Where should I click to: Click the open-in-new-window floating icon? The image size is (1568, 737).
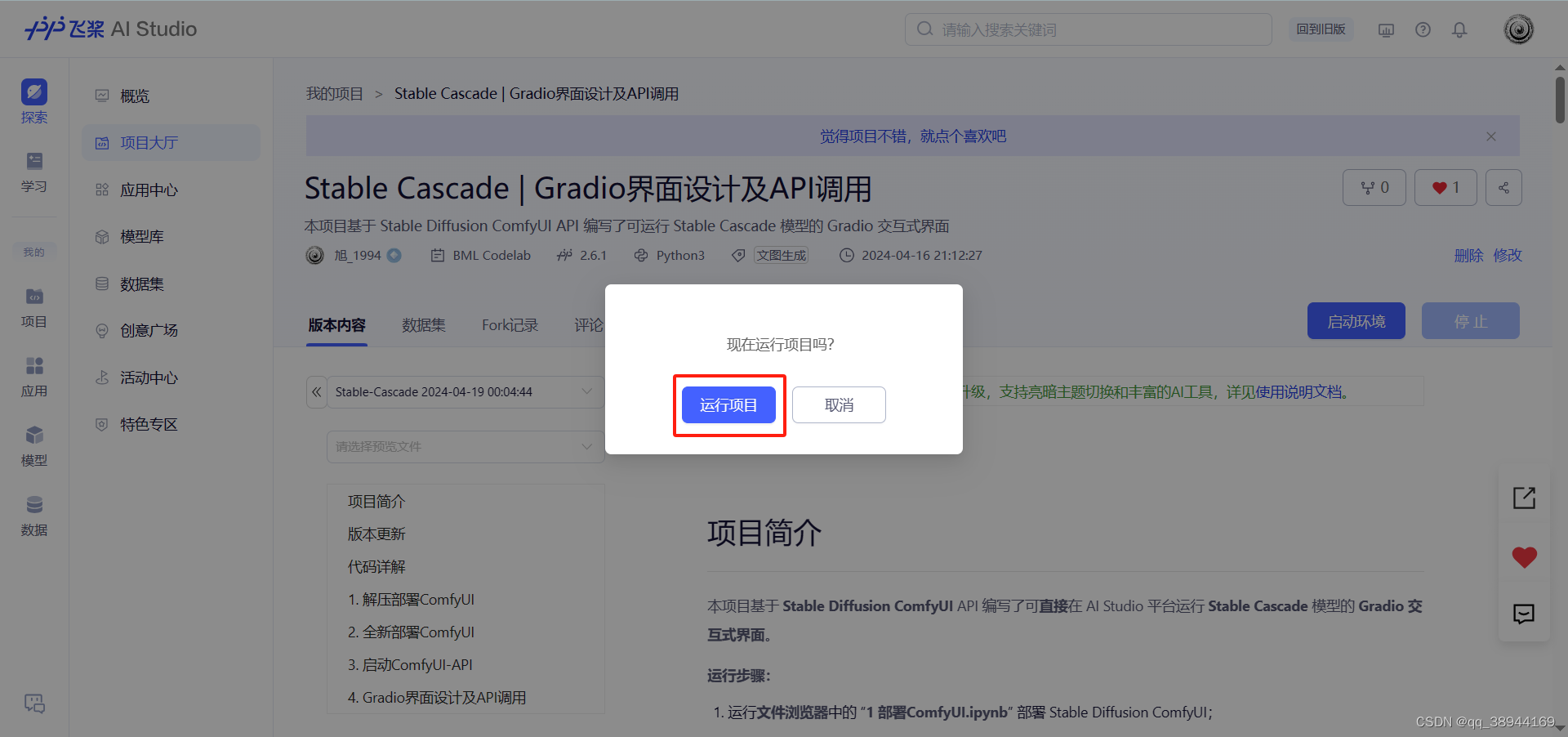tap(1524, 498)
